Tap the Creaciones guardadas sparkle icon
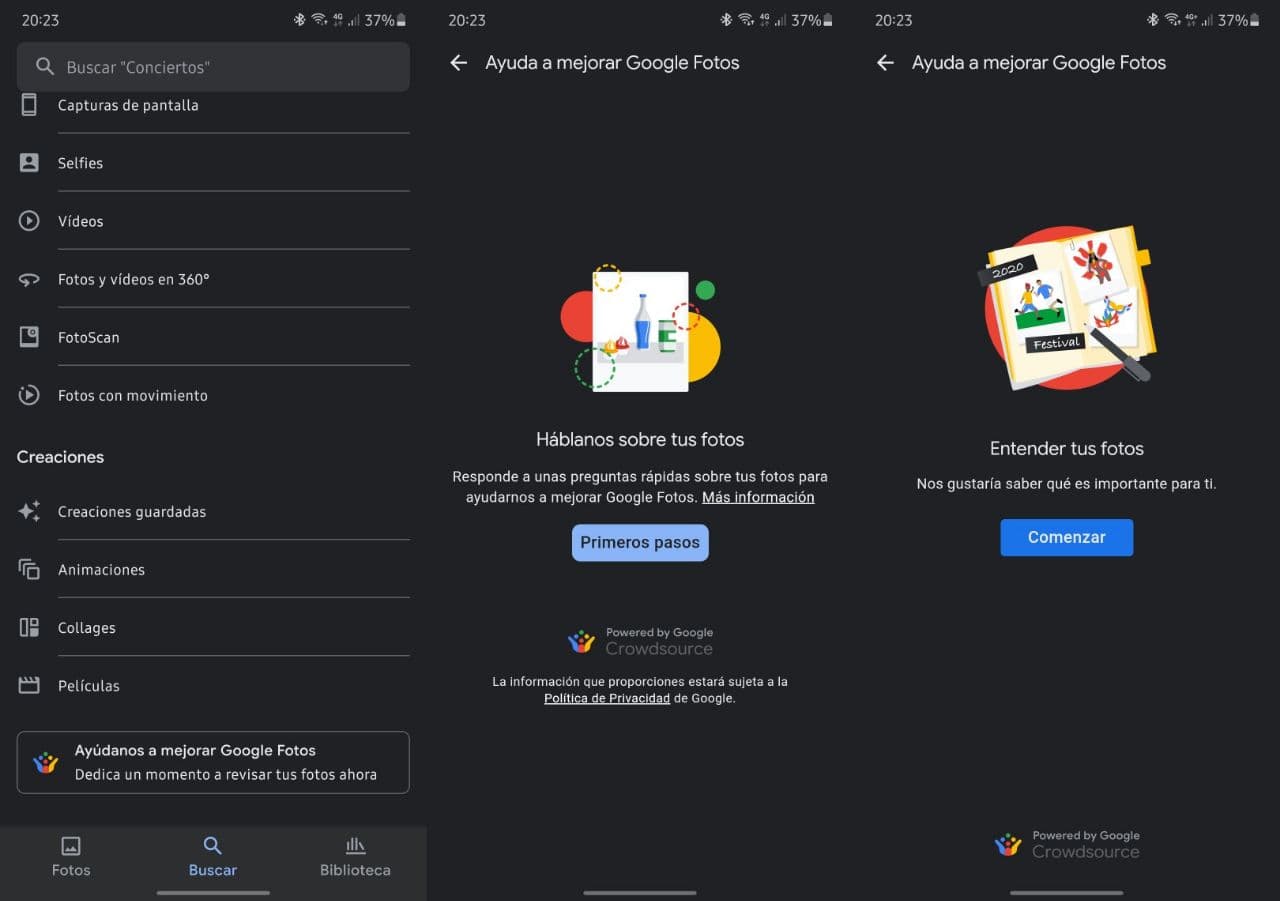The height and width of the screenshot is (901, 1280). tap(29, 511)
